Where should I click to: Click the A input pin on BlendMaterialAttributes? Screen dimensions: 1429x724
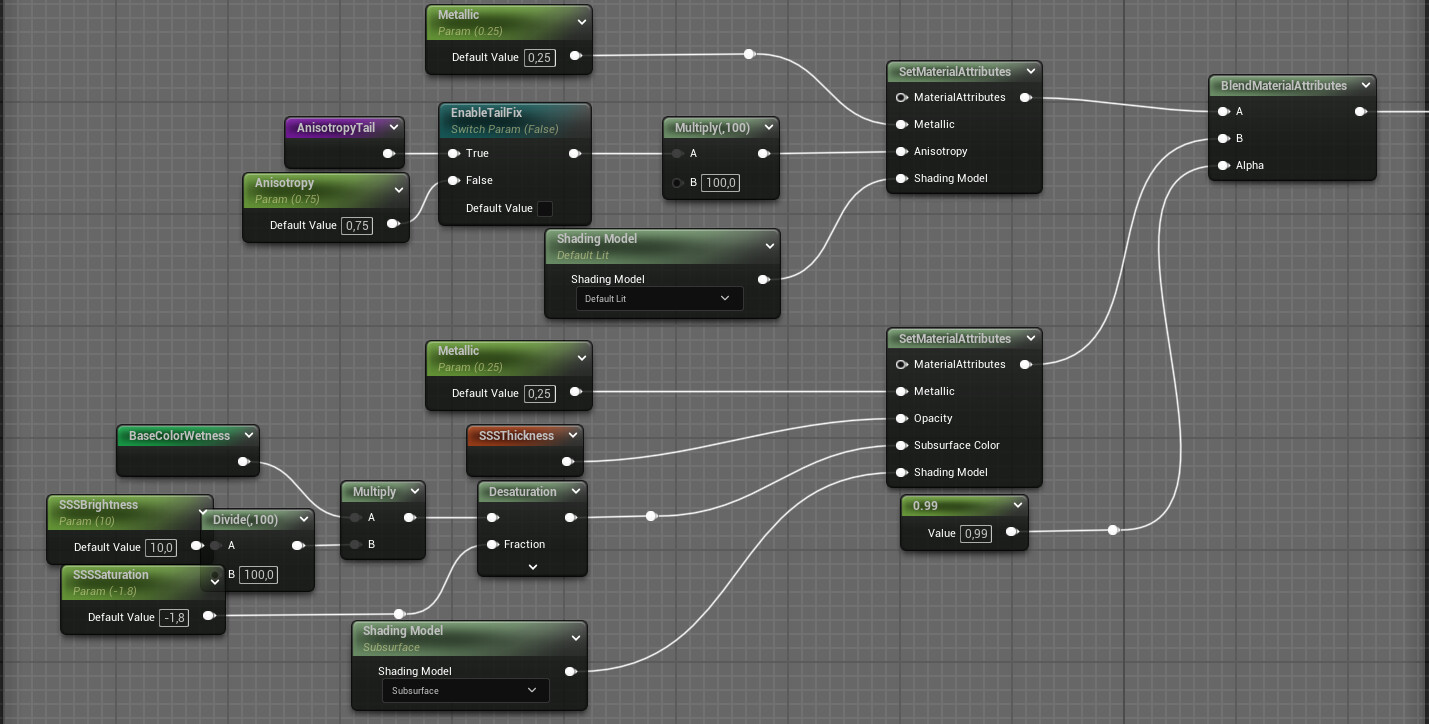(x=1224, y=111)
